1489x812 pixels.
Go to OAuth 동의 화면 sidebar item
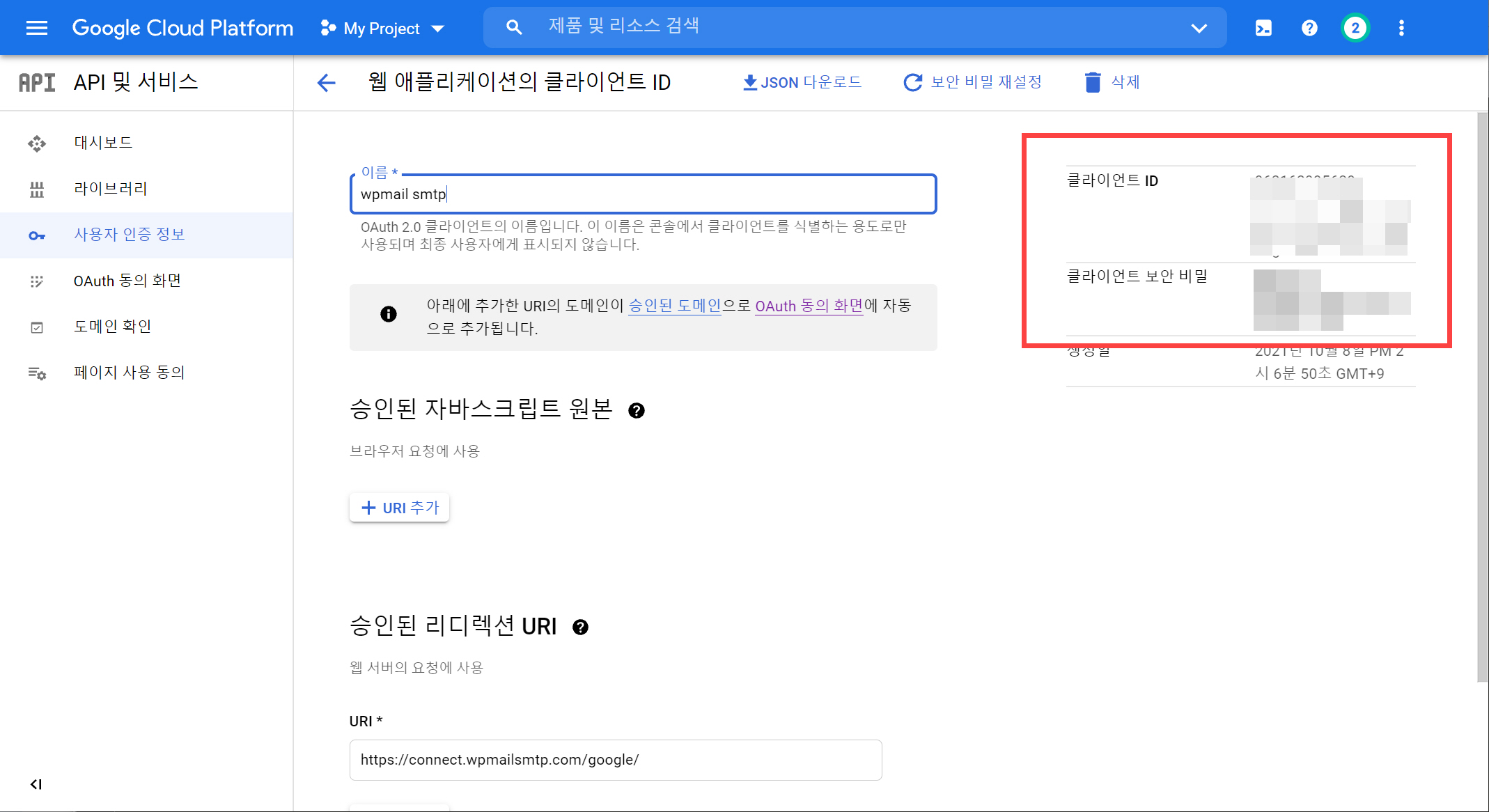coord(127,281)
